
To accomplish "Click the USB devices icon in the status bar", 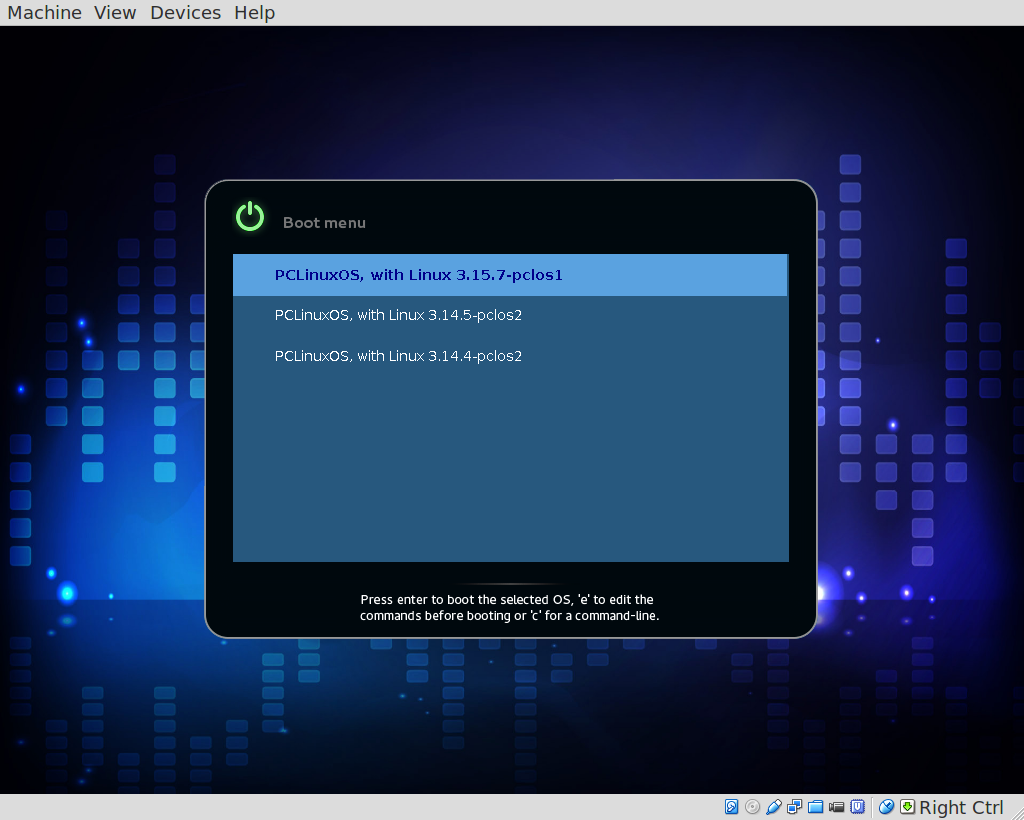I will tap(773, 807).
